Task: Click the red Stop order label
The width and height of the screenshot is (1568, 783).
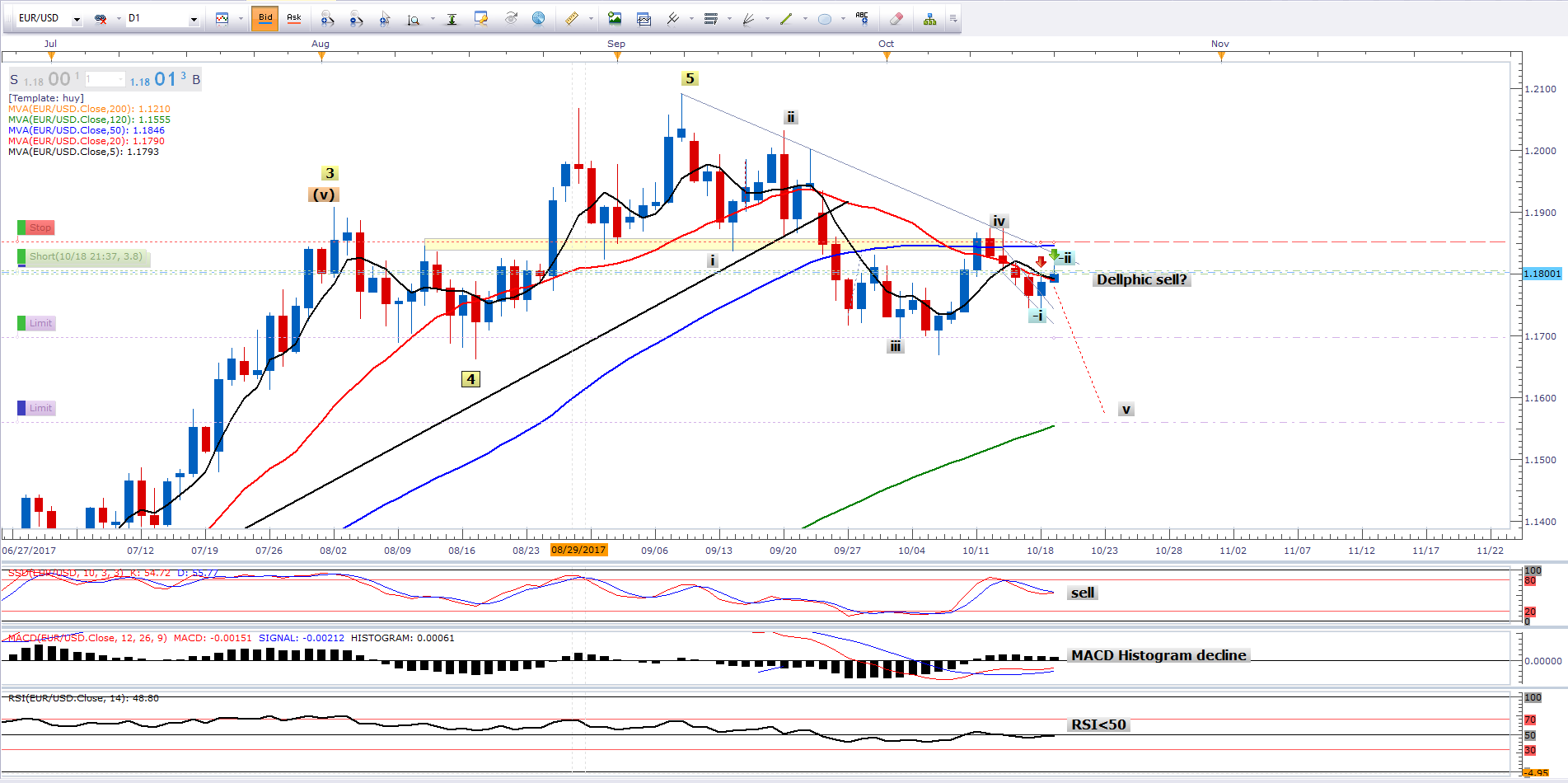Action: point(40,227)
